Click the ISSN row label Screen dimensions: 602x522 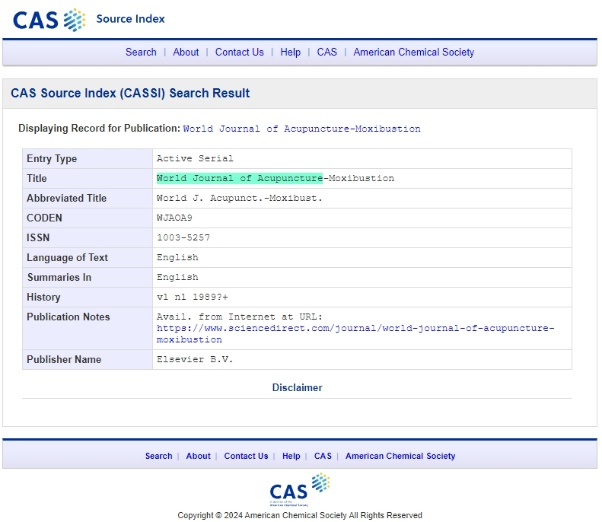point(38,238)
